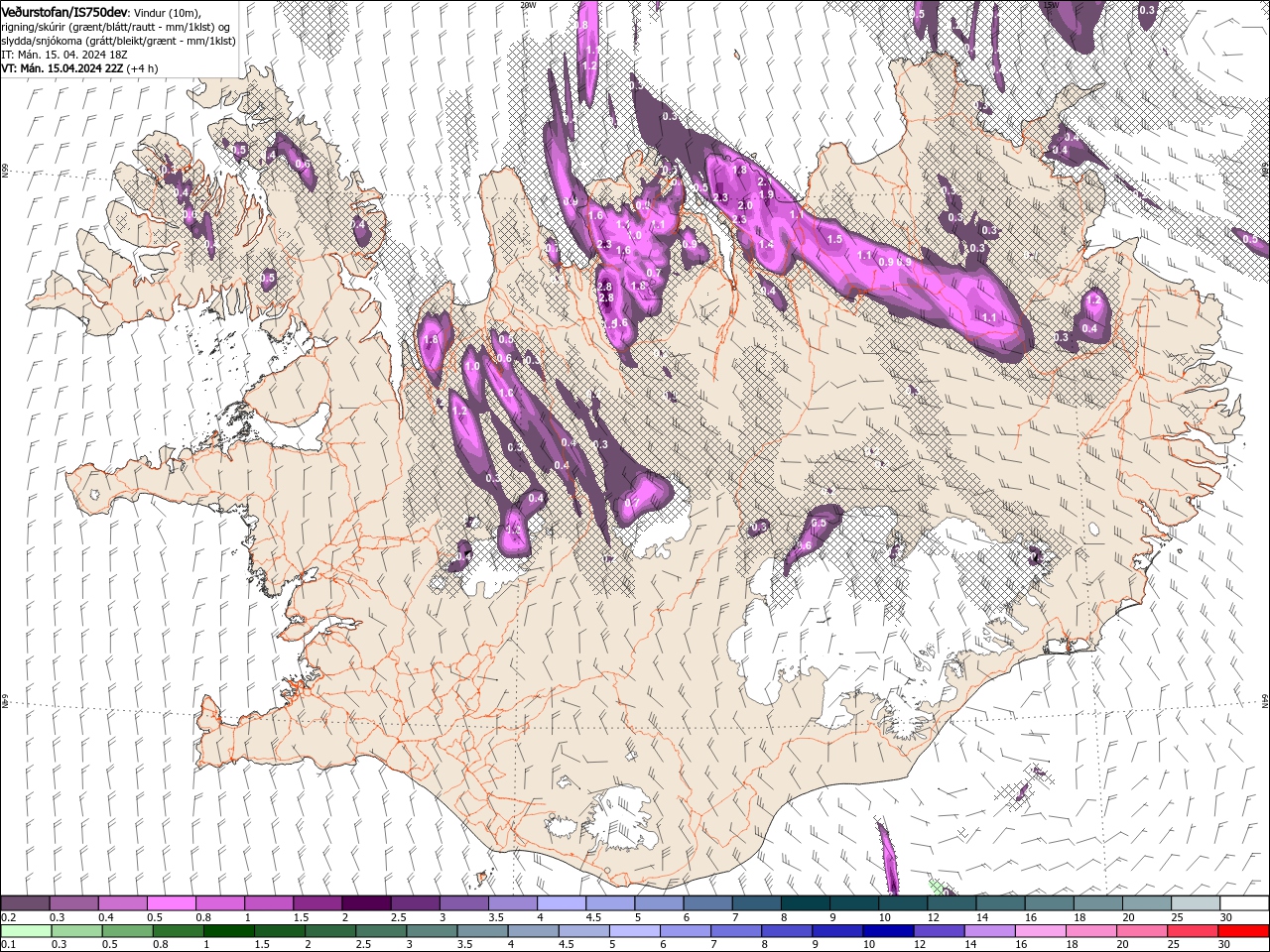The image size is (1270, 952).
Task: Click the deep navy blue swatch labeled 10
Action: pos(888,931)
